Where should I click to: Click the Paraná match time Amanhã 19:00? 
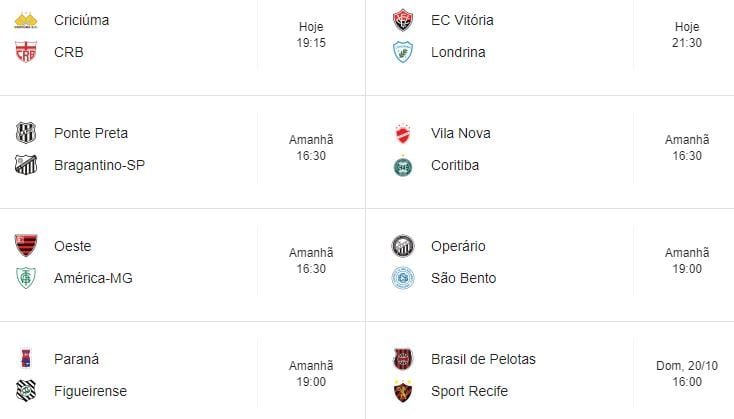pos(311,374)
